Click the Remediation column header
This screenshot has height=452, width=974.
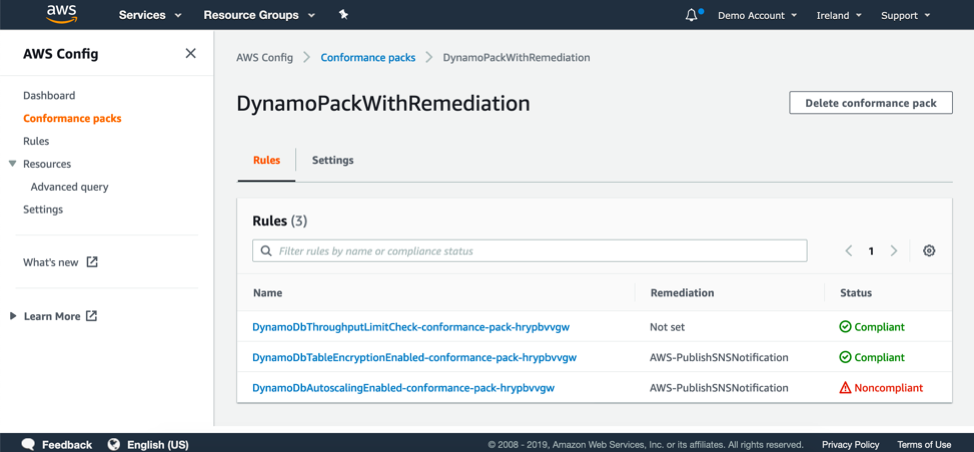[682, 292]
